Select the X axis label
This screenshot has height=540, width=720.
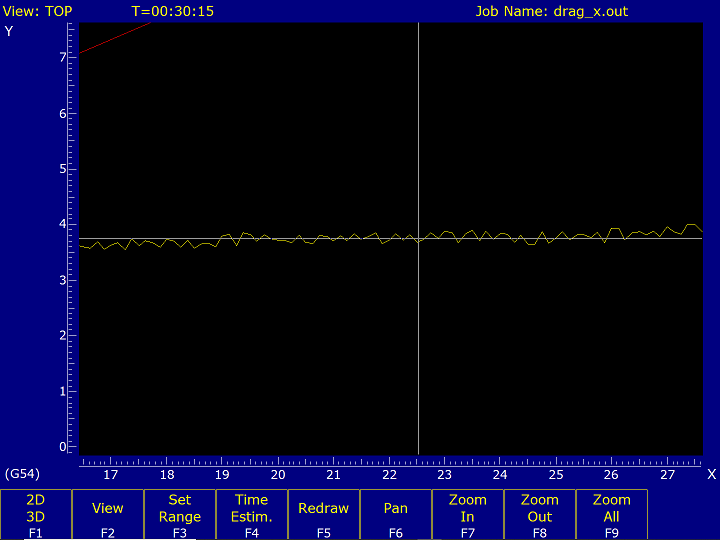click(711, 474)
